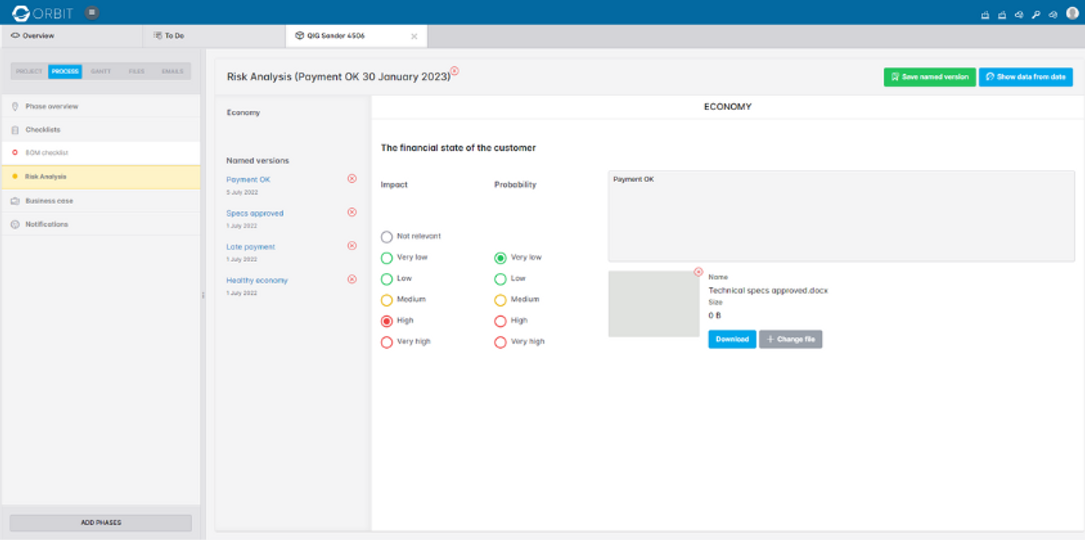Open the To Do tab
The image size is (1085, 540).
(x=174, y=36)
